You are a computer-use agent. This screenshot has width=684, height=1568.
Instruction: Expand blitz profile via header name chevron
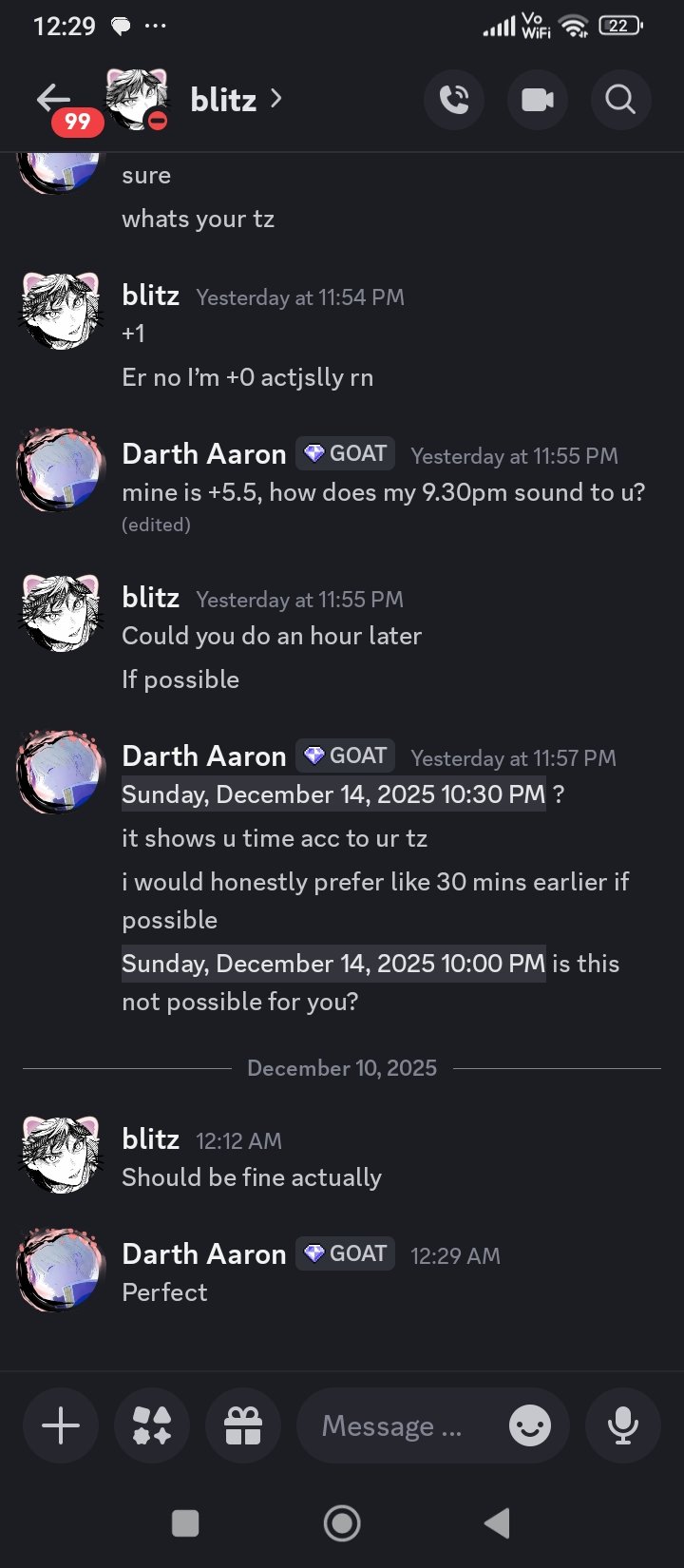275,98
